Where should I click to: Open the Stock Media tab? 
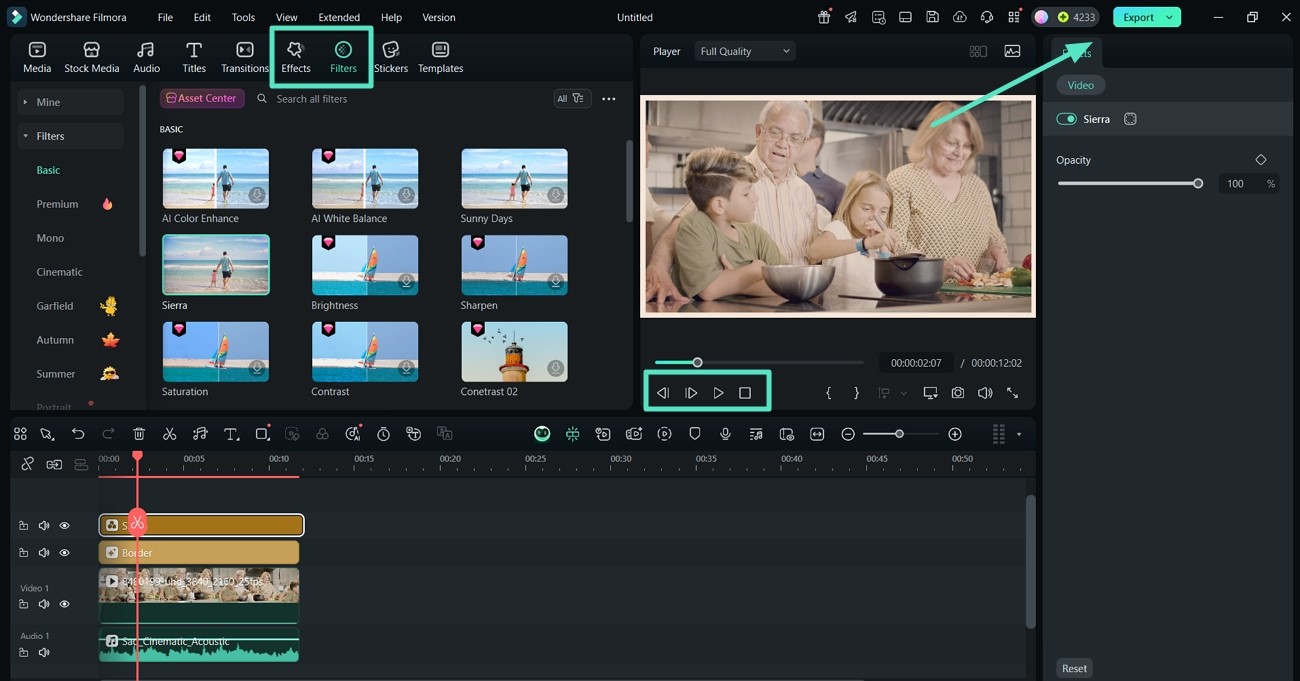point(91,58)
